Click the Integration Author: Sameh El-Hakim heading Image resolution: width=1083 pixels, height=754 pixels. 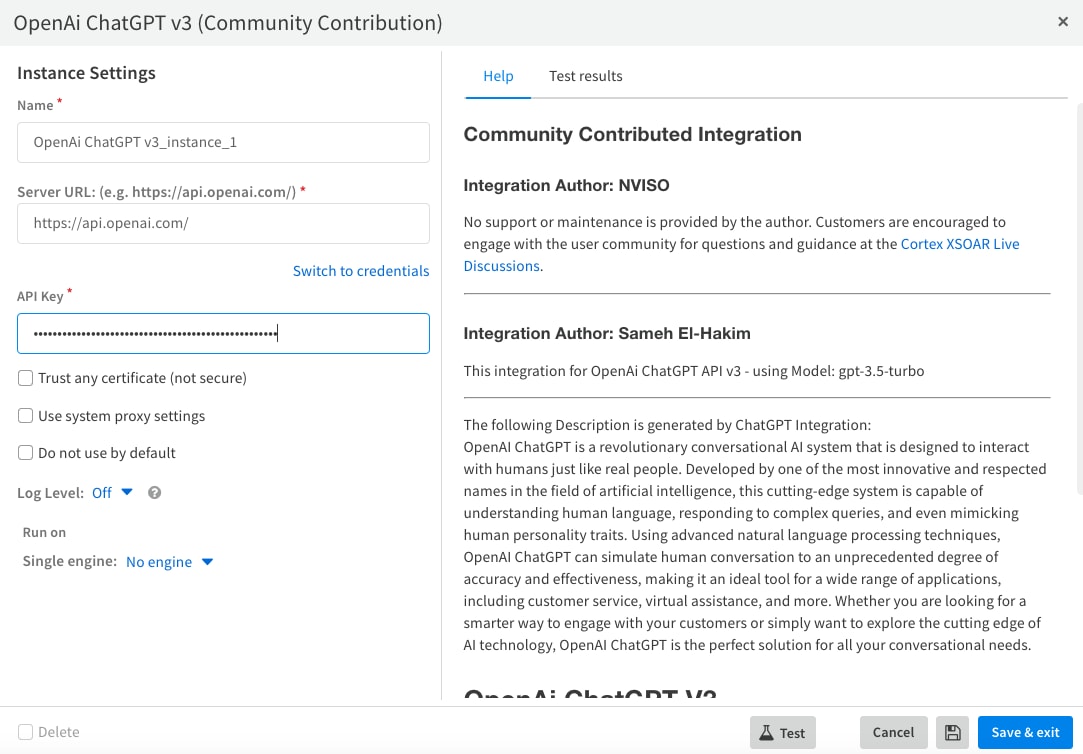[606, 334]
